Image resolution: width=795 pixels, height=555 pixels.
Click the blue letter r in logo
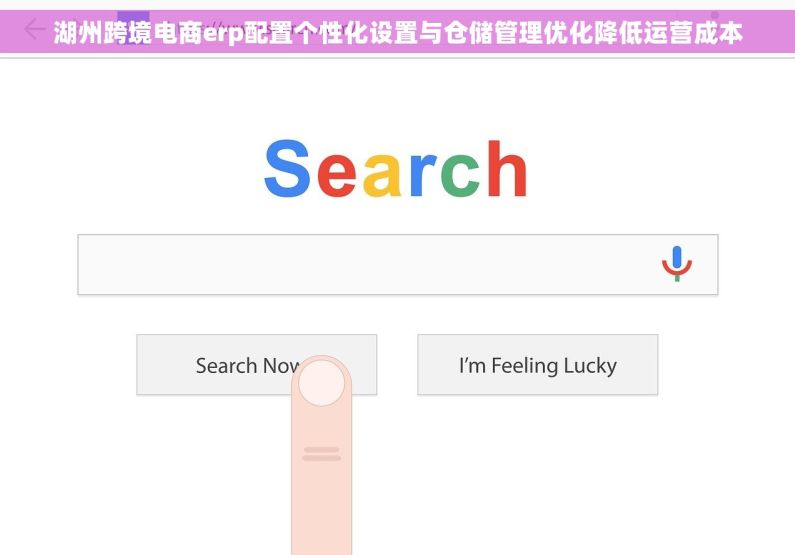coord(422,175)
